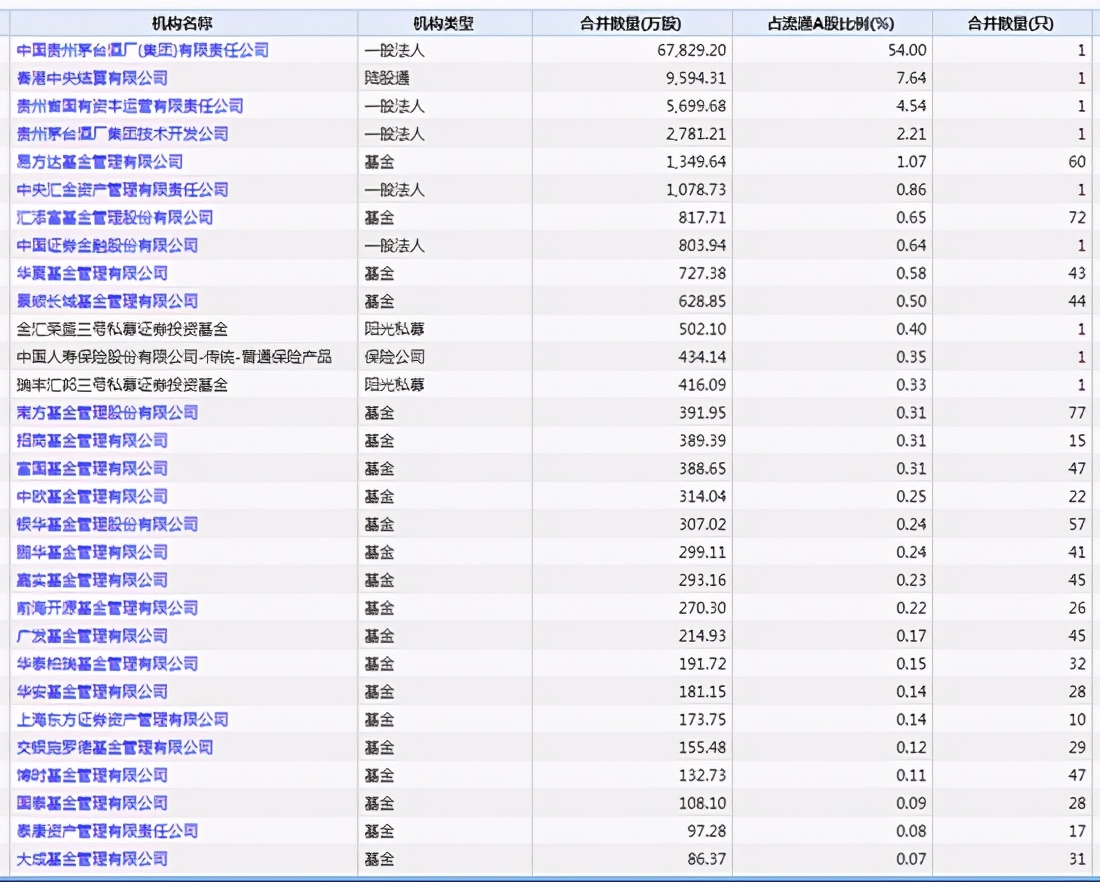Select the 1,349.64 share quantity cell
Screen dimensions: 1100x882
(x=695, y=162)
